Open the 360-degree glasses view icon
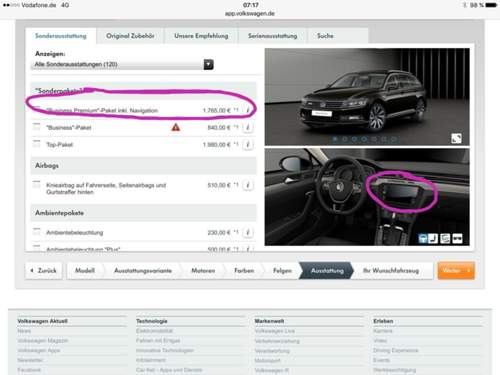This screenshot has height=375, width=500. tap(457, 239)
